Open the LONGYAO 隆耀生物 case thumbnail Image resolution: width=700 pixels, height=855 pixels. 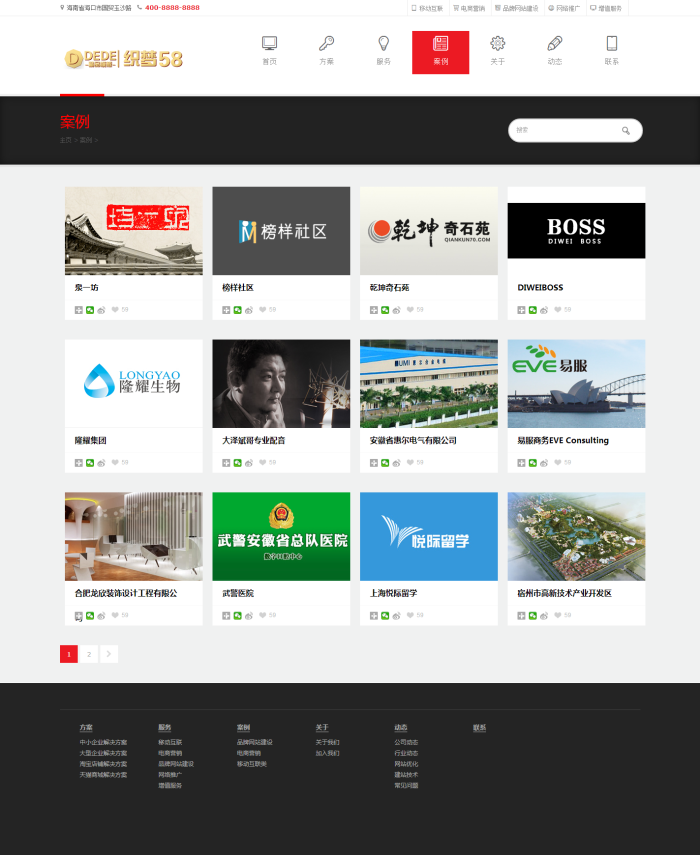134,383
